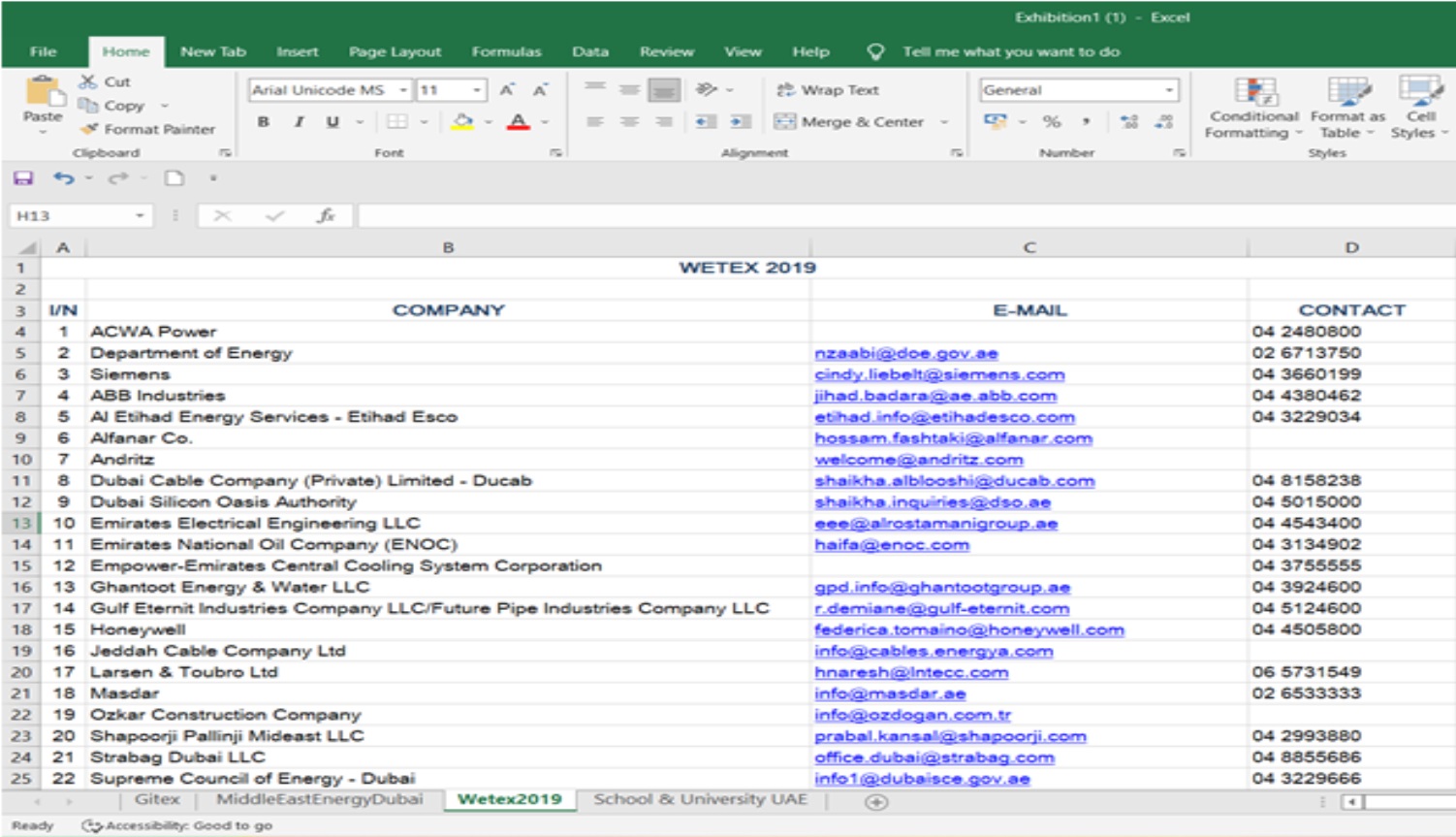The width and height of the screenshot is (1456, 837).
Task: Toggle Italic formatting
Action: [x=299, y=122]
